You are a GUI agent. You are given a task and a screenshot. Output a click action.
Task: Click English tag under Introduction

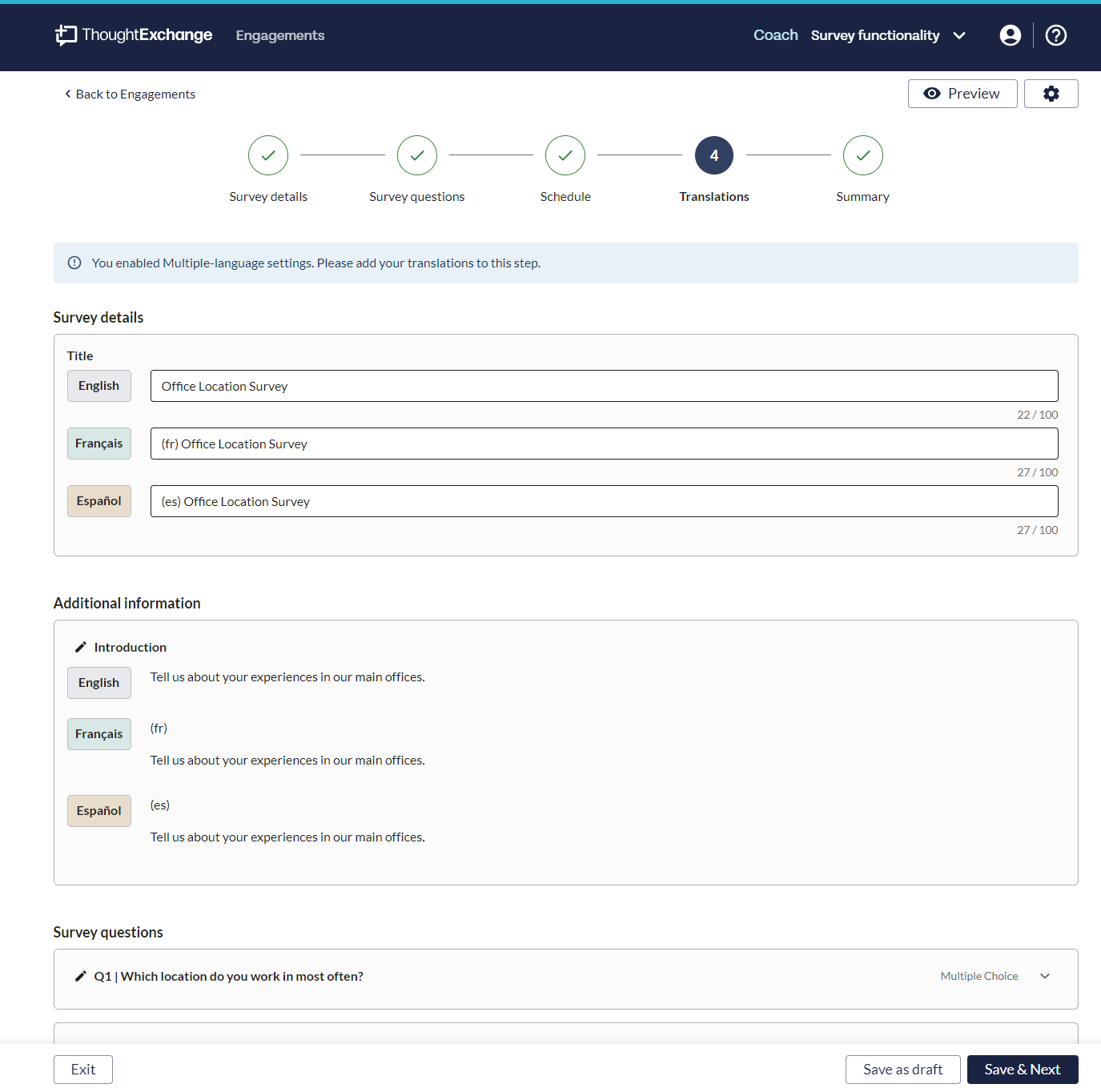pos(99,683)
